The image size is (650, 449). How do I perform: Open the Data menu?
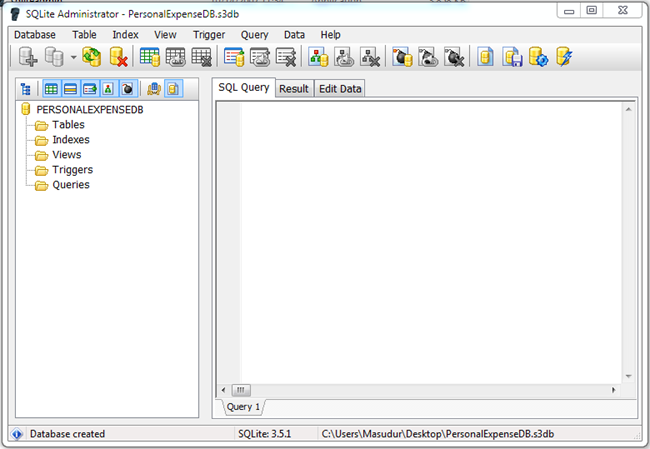coord(294,35)
